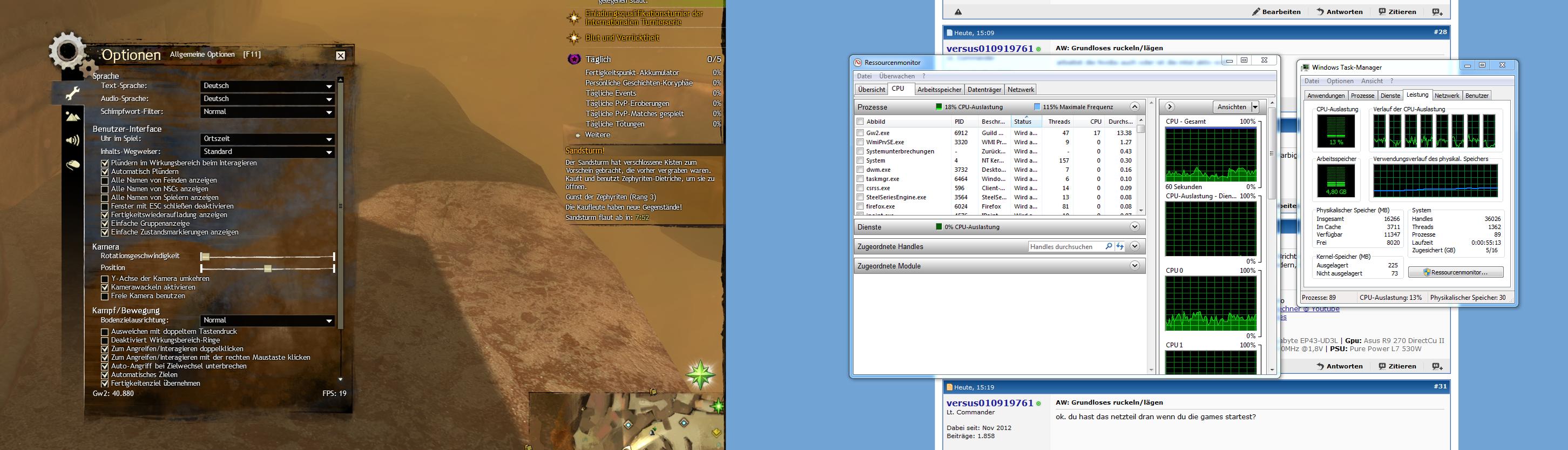Click the refresh icon beside Handles search
This screenshot has width=1568, height=450.
point(1119,247)
